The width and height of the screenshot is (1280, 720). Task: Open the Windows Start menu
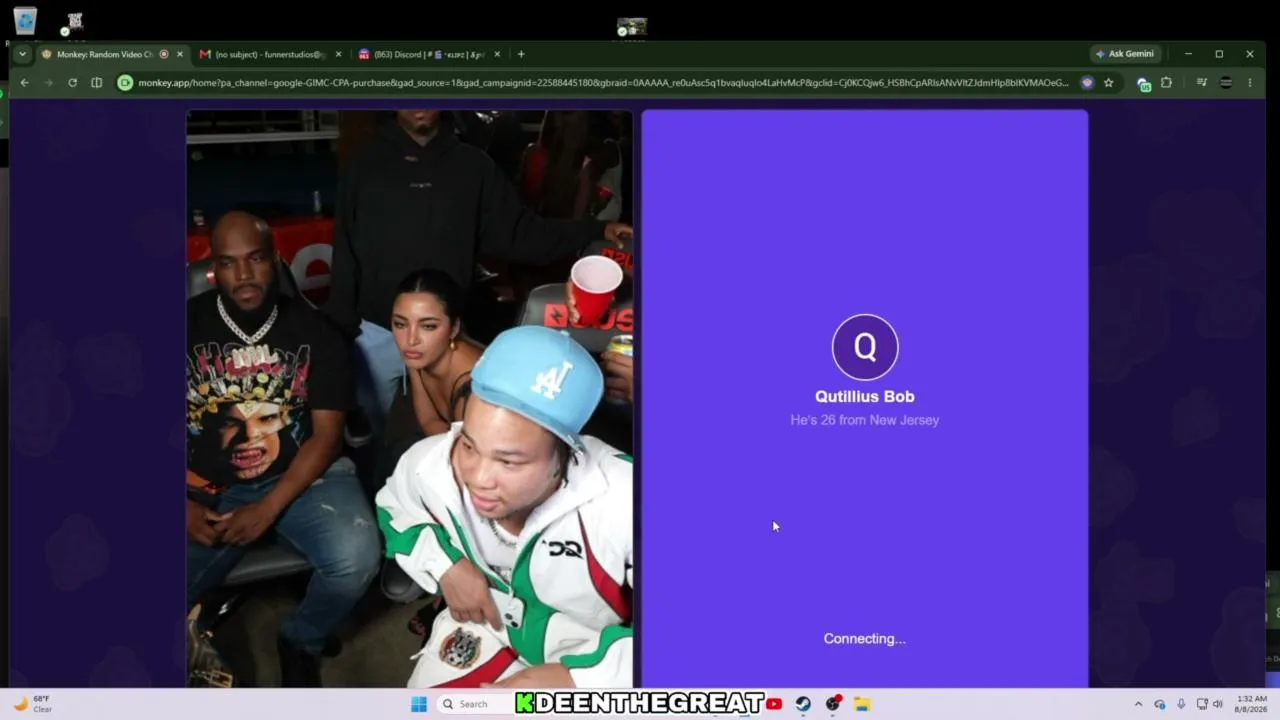tap(419, 704)
